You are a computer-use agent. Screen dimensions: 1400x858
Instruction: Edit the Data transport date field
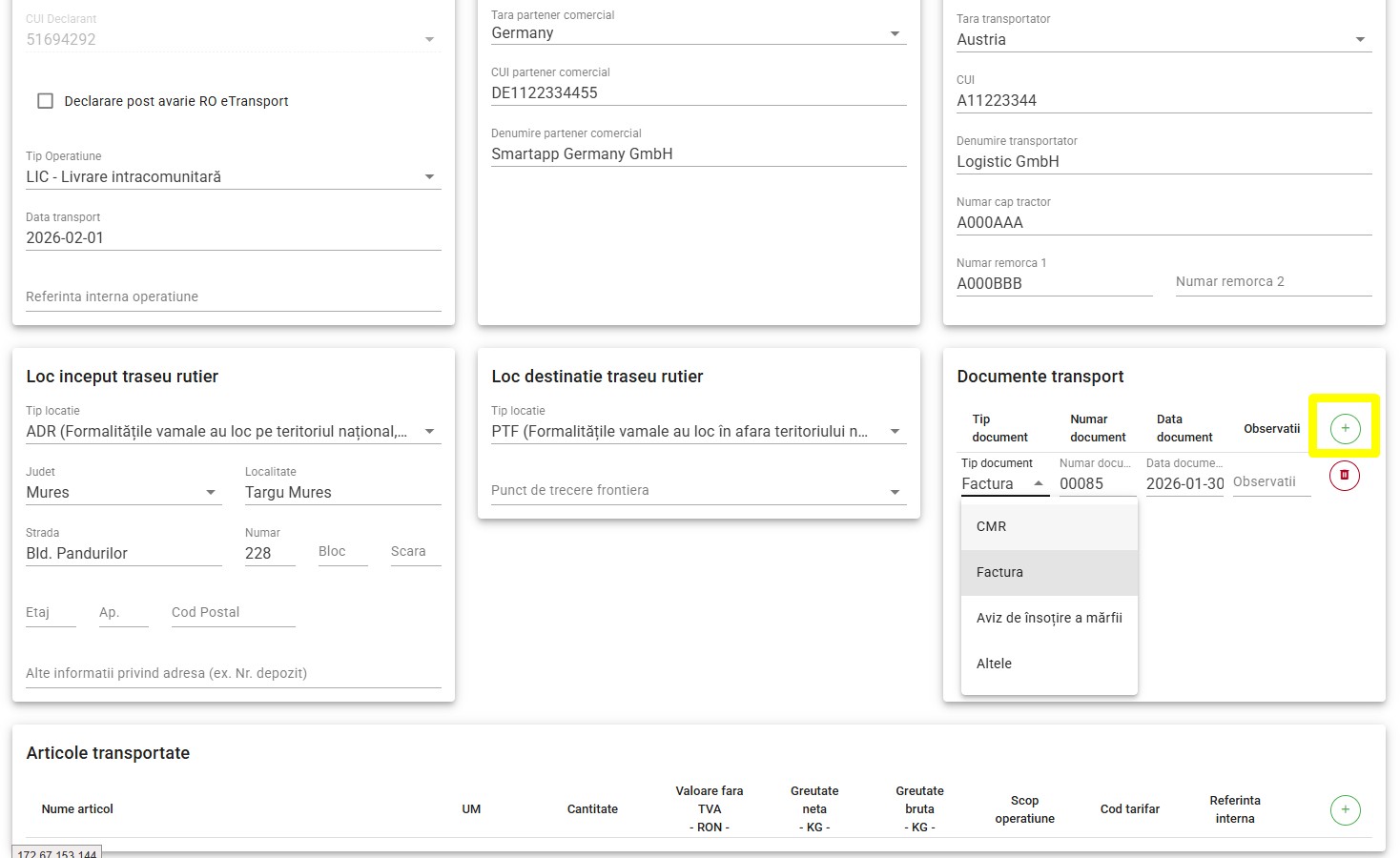[x=233, y=238]
